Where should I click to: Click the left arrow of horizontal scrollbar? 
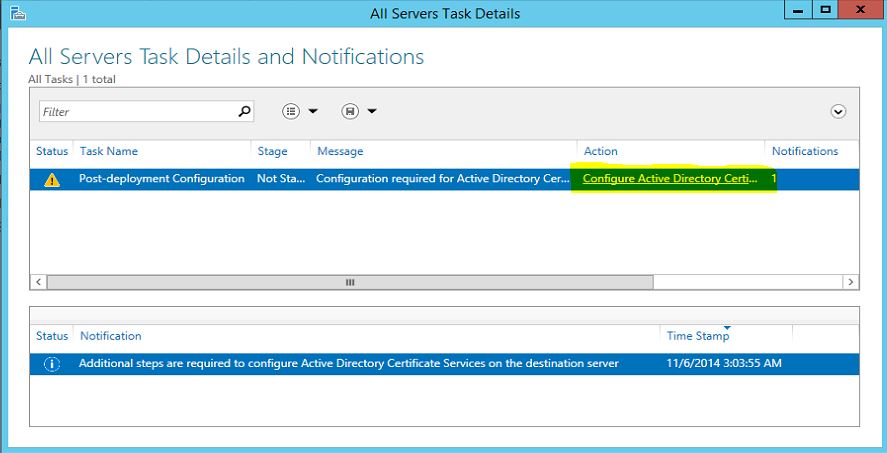[38, 282]
